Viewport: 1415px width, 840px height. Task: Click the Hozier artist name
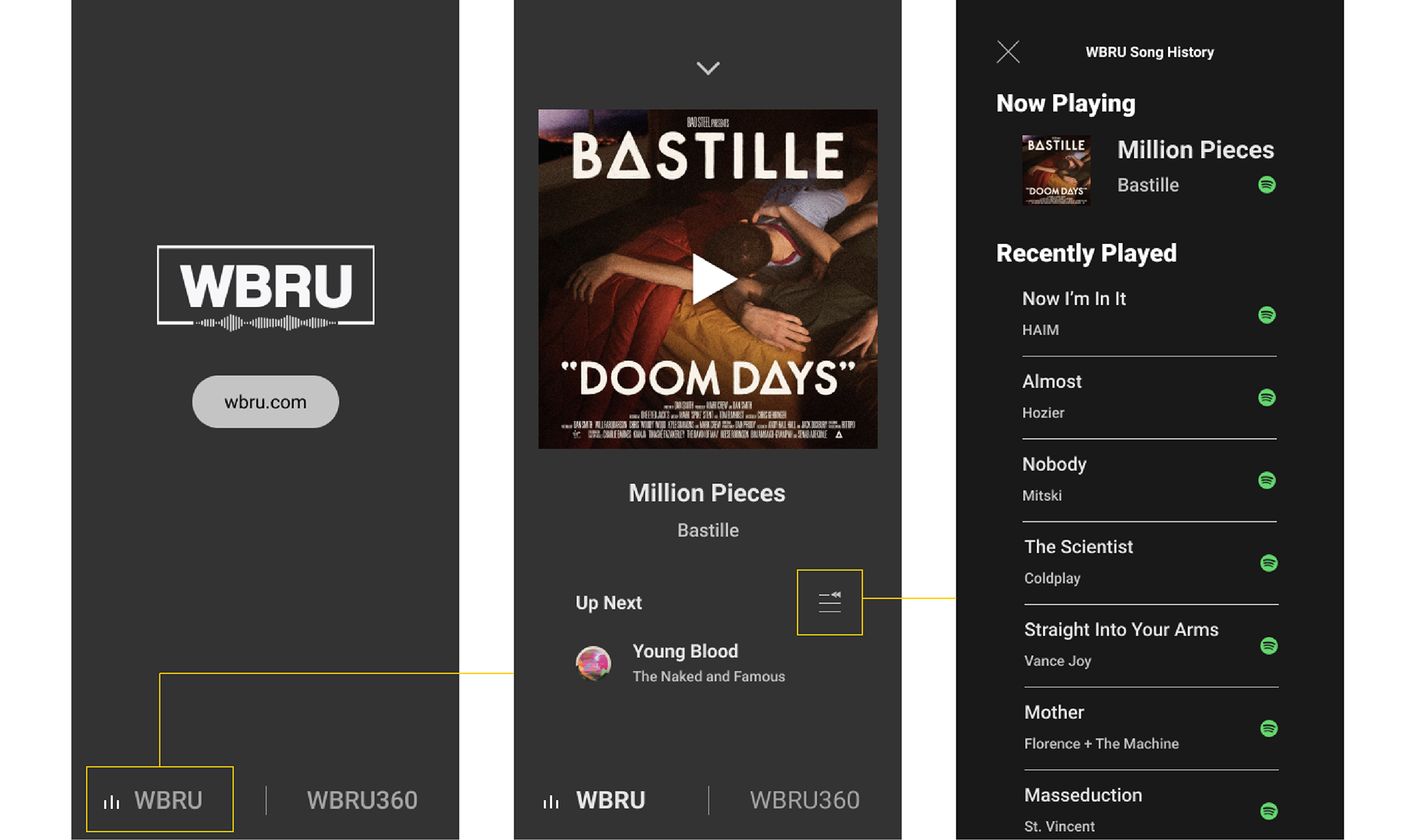(1043, 413)
